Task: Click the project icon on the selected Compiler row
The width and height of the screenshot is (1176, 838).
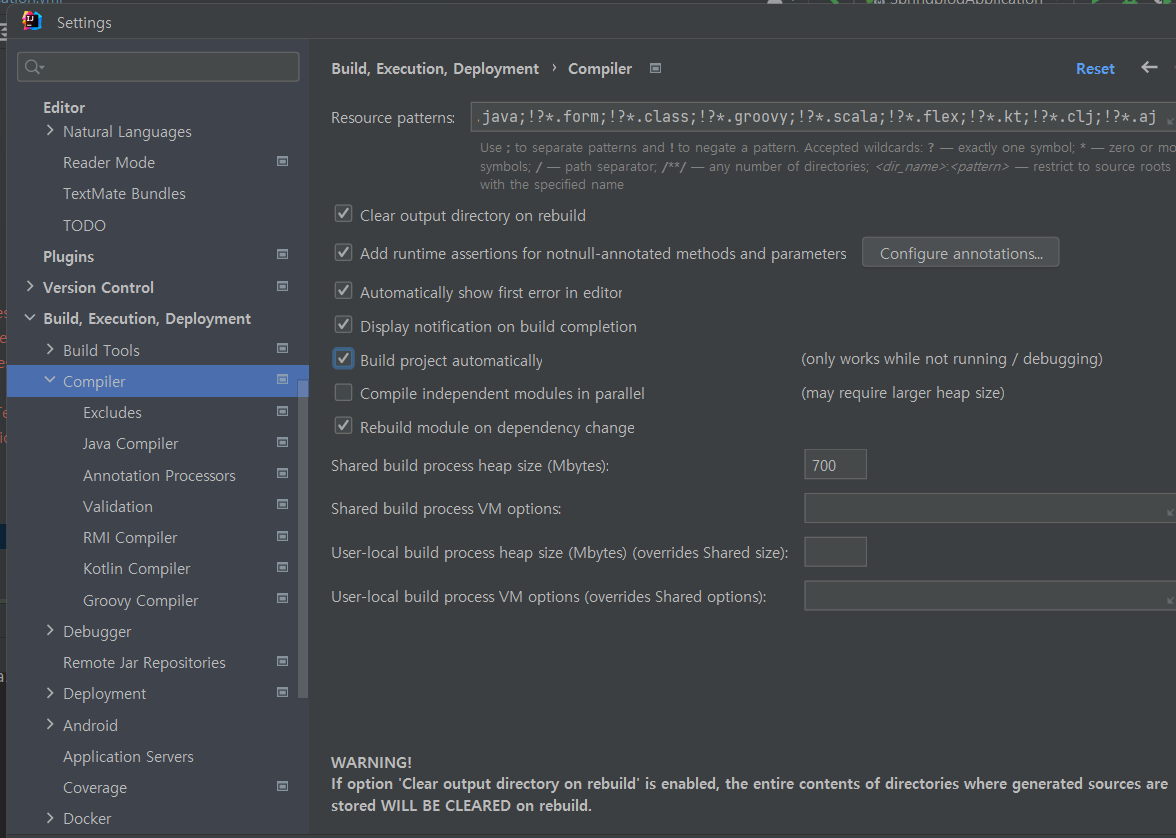Action: pos(283,380)
